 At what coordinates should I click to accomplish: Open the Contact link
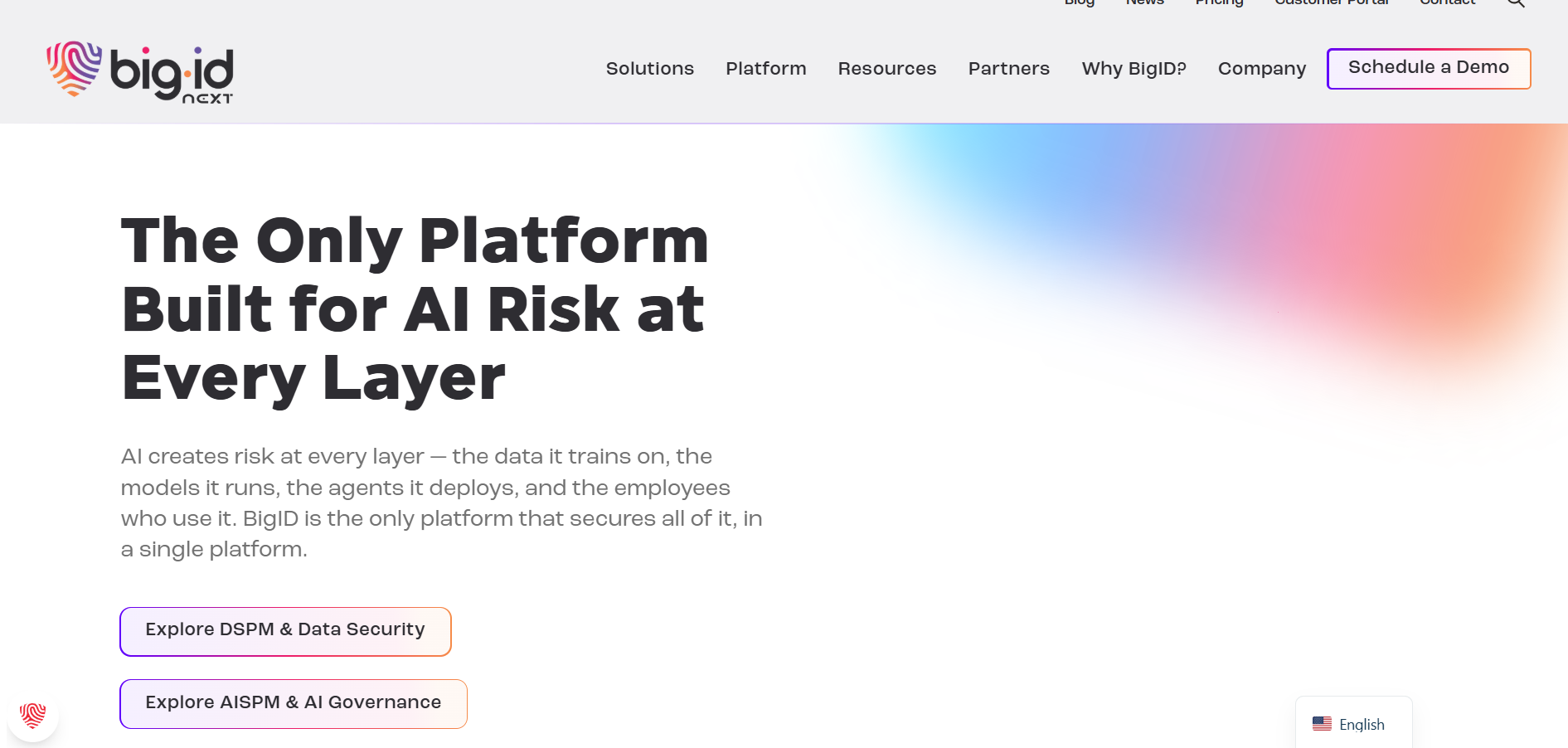click(x=1448, y=2)
